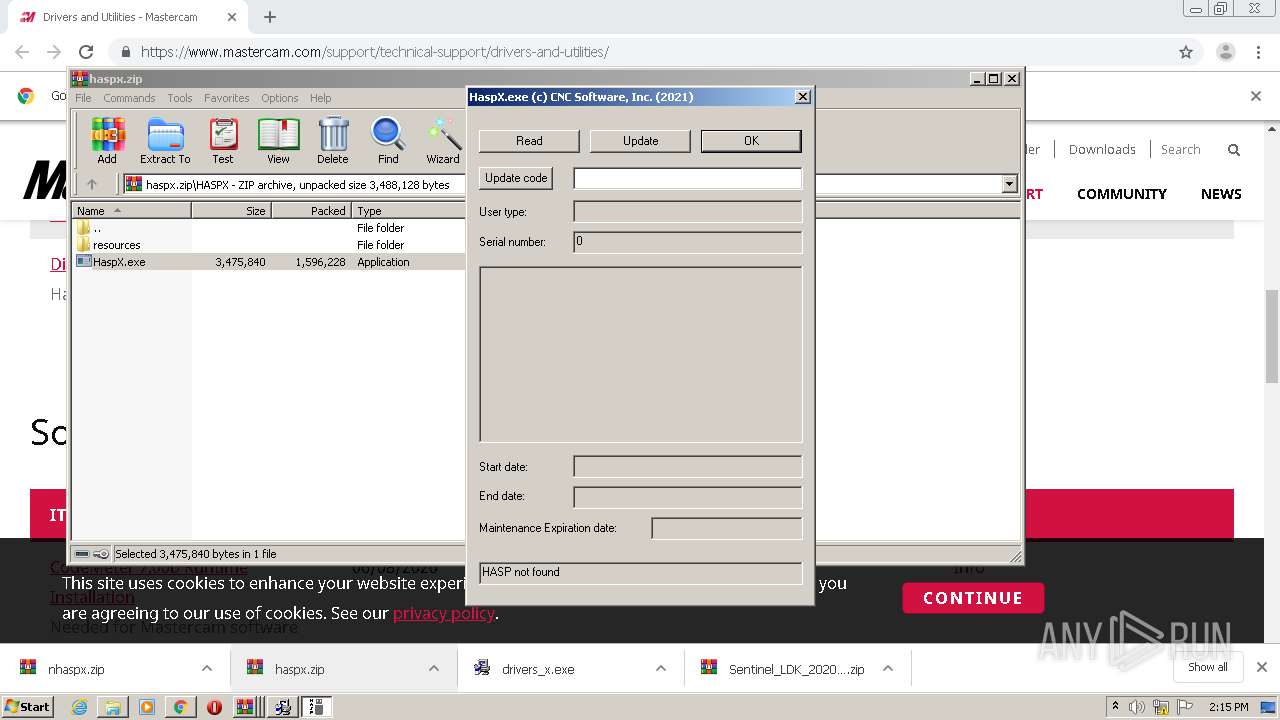This screenshot has width=1280, height=720.
Task: Expand the WinRAR address path dropdown
Action: (x=1009, y=184)
